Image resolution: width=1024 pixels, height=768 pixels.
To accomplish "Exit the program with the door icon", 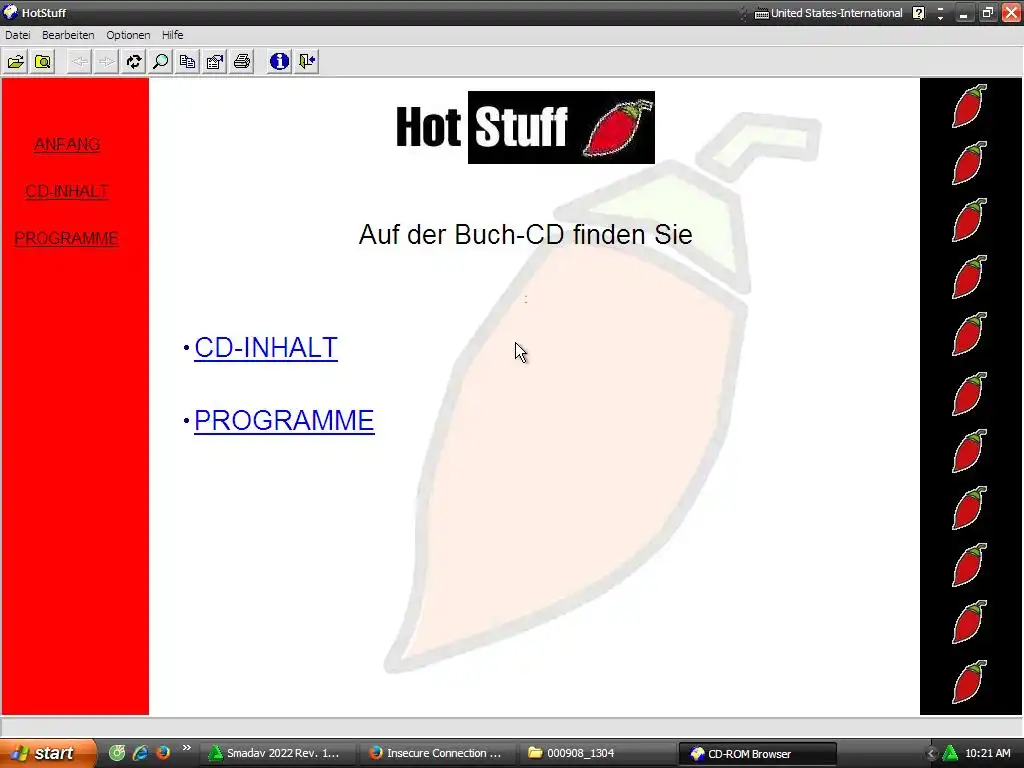I will click(x=306, y=61).
